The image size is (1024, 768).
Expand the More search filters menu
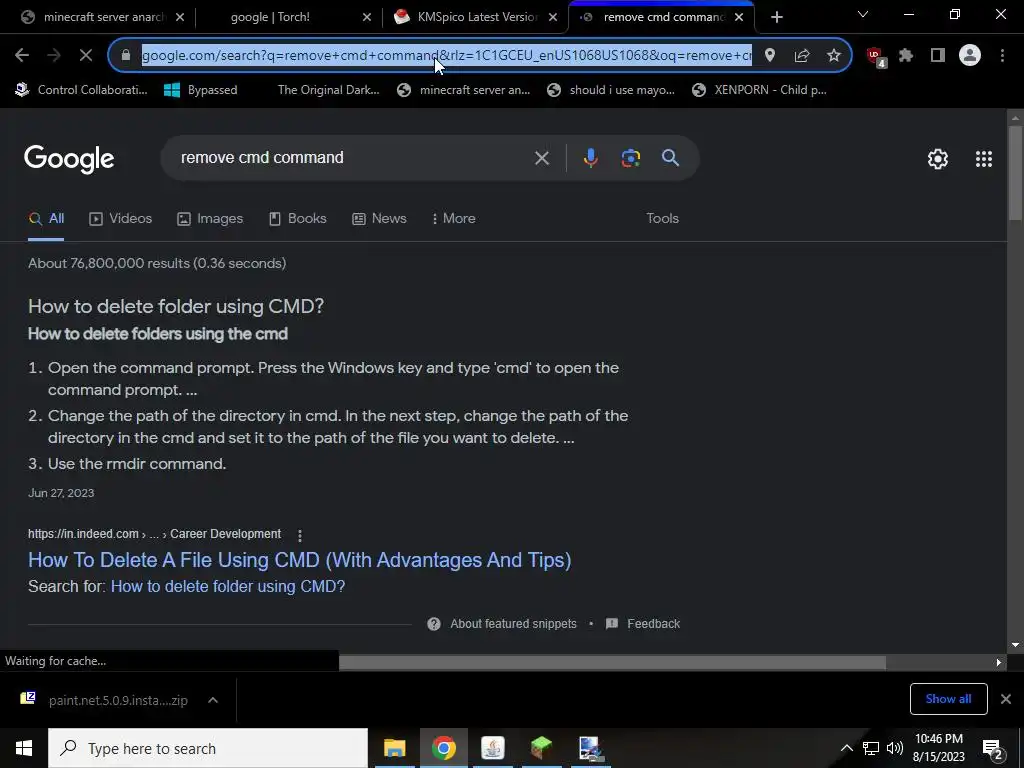[x=453, y=219]
